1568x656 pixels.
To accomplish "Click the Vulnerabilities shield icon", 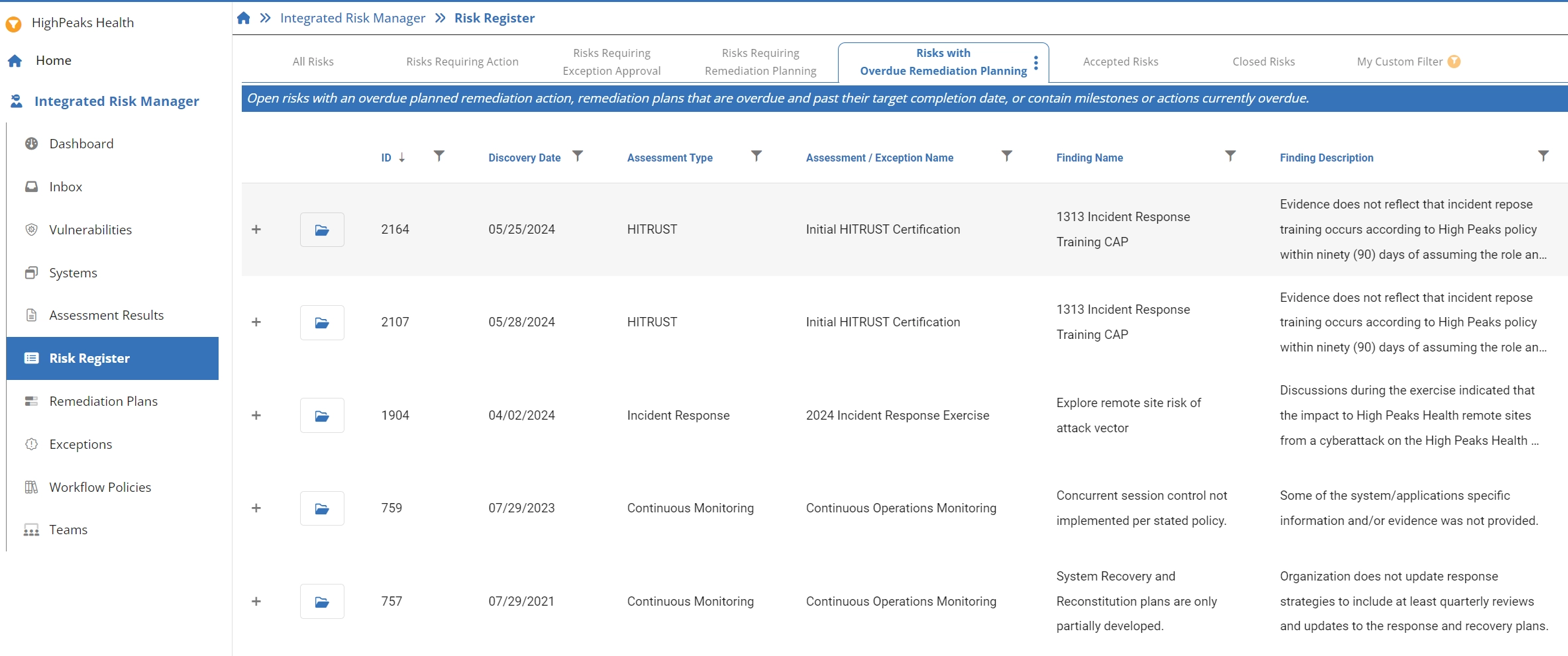I will click(31, 230).
